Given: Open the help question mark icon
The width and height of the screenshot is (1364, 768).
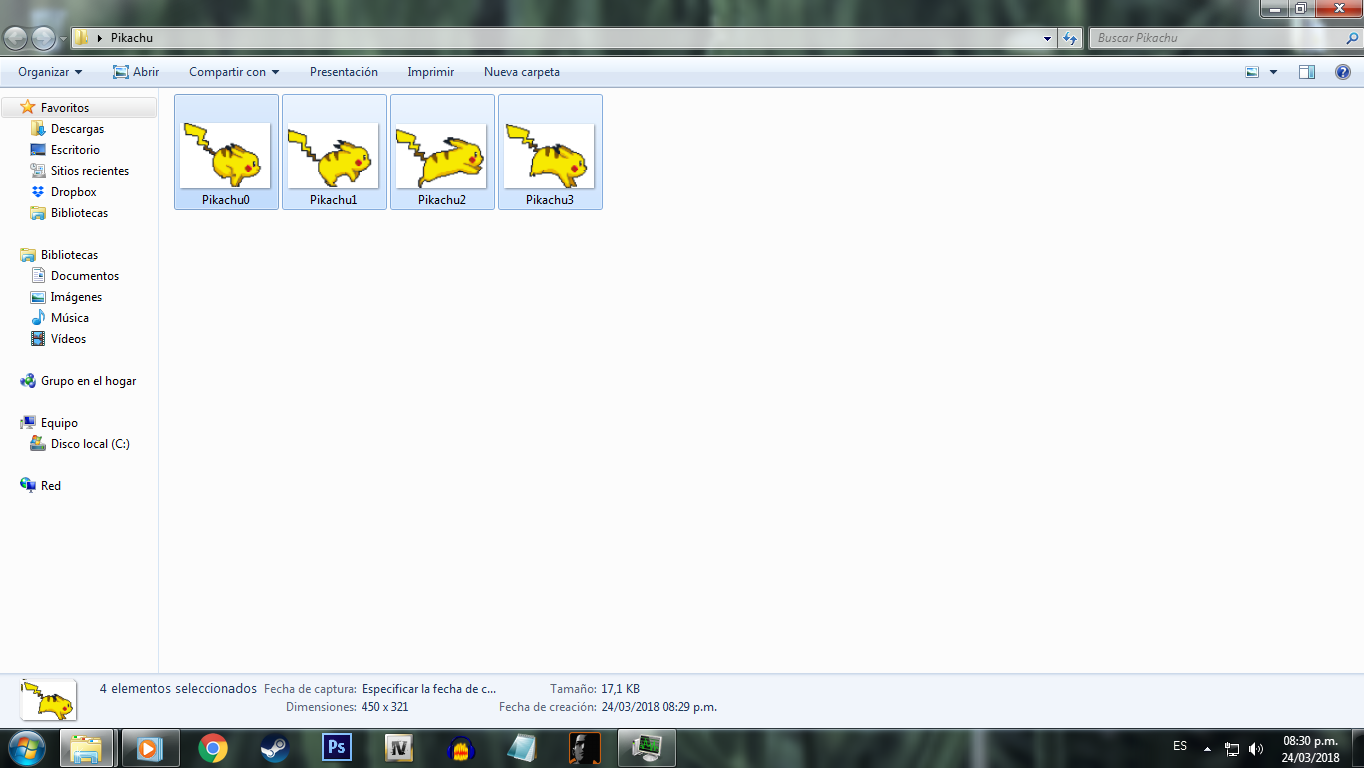Looking at the screenshot, I should 1343,72.
